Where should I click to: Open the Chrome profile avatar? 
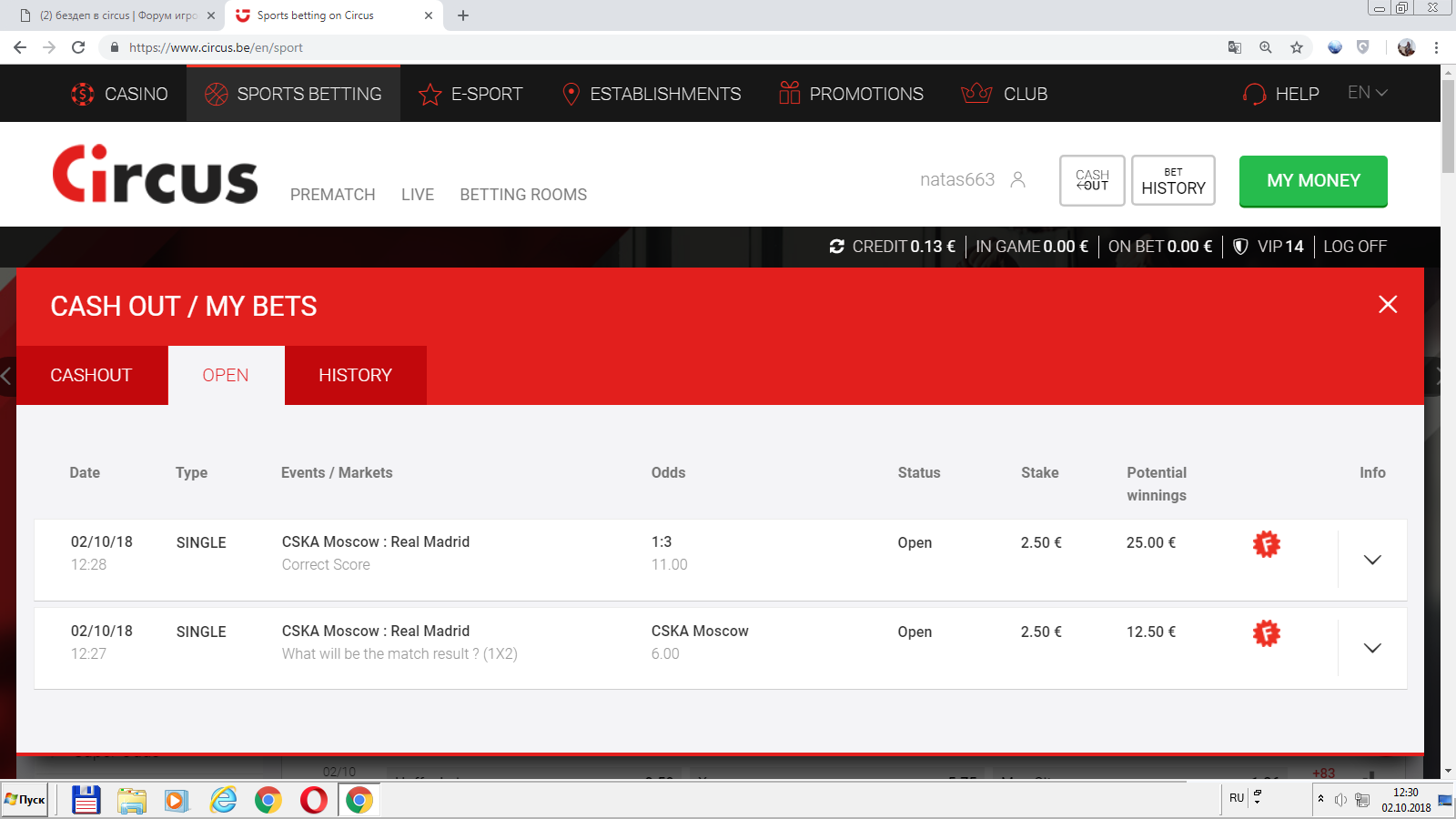coord(1407,47)
